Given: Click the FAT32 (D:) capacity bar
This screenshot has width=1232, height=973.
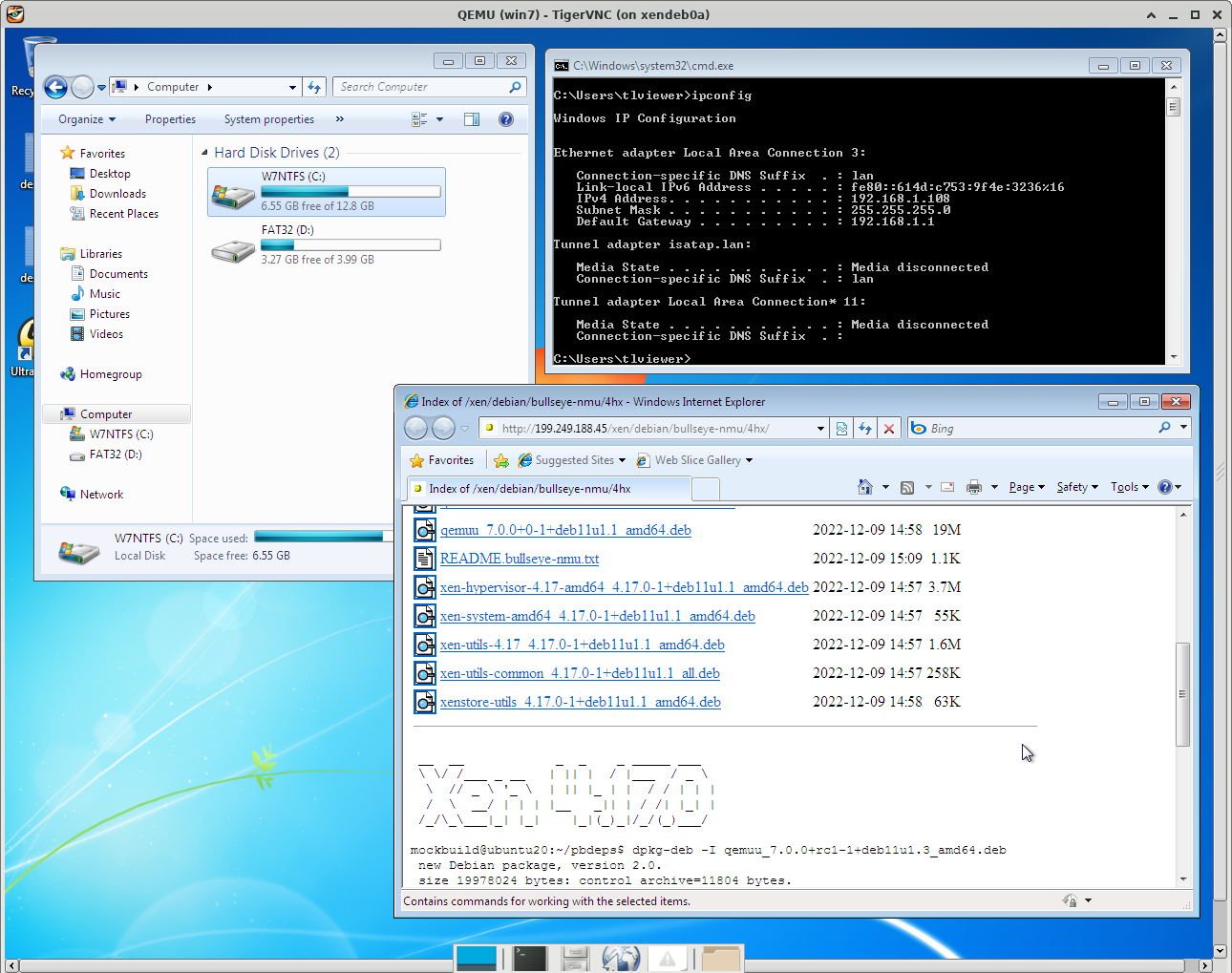Looking at the screenshot, I should 350,245.
